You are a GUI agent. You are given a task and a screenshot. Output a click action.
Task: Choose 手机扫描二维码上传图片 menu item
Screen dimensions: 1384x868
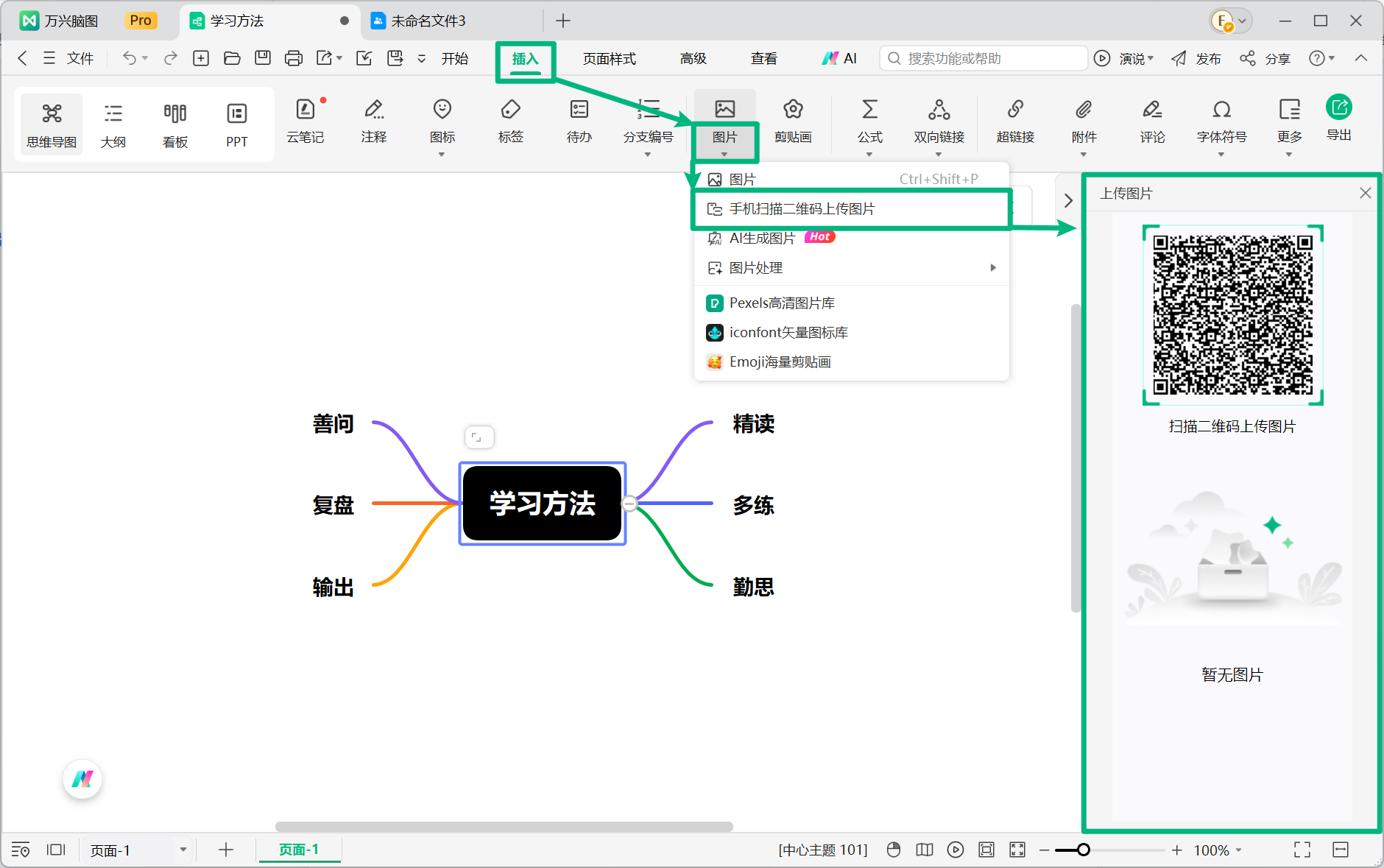851,209
